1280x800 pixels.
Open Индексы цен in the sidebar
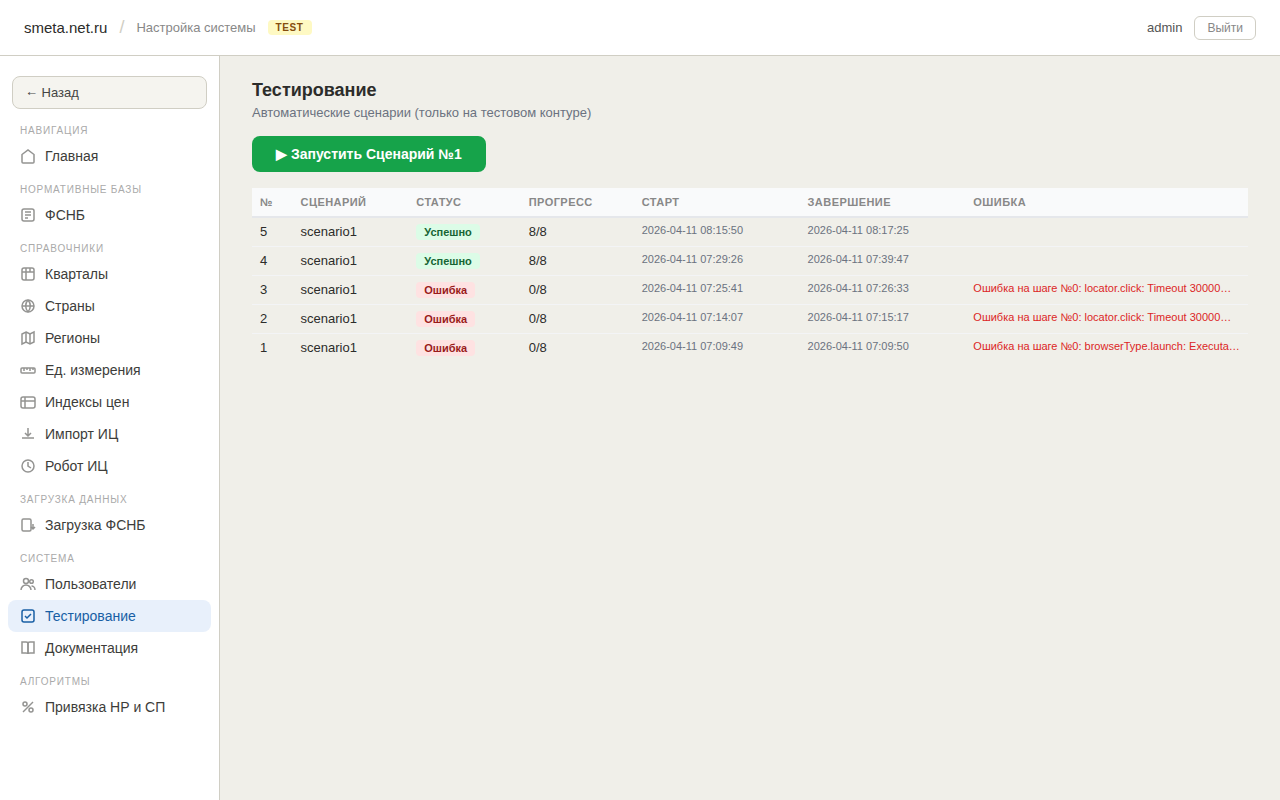[87, 402]
